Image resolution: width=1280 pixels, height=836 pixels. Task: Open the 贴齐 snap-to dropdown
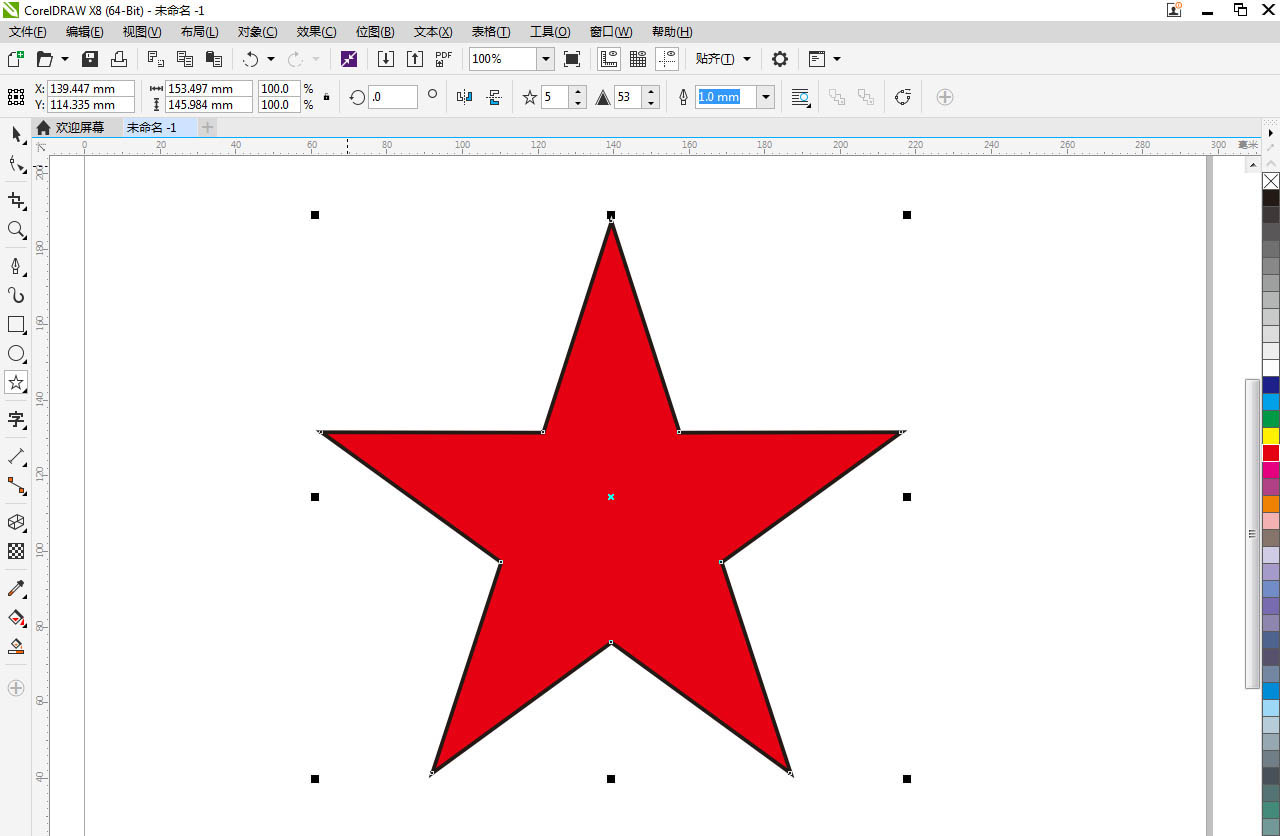pos(723,59)
